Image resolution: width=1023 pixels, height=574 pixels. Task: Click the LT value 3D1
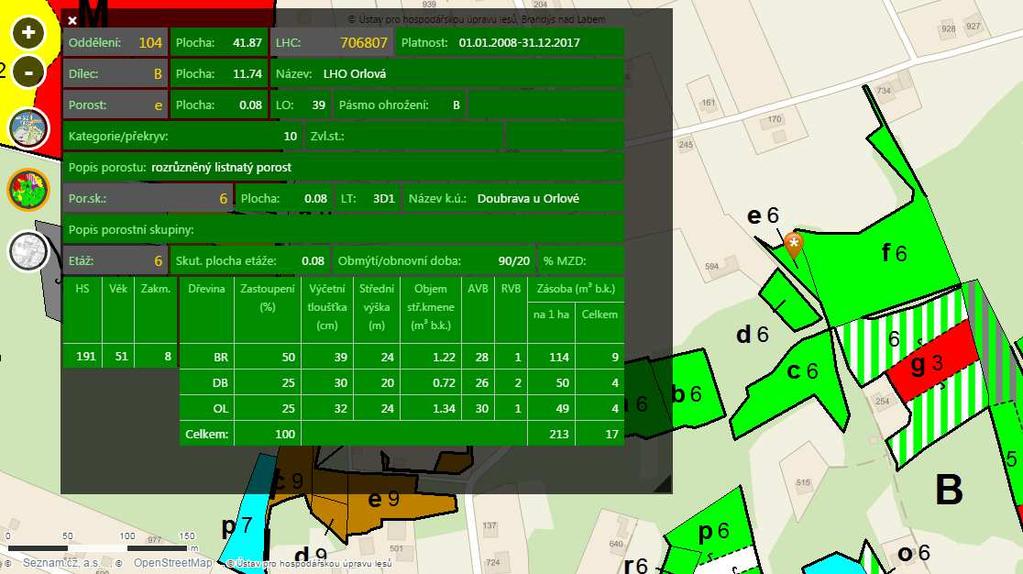[x=384, y=199]
